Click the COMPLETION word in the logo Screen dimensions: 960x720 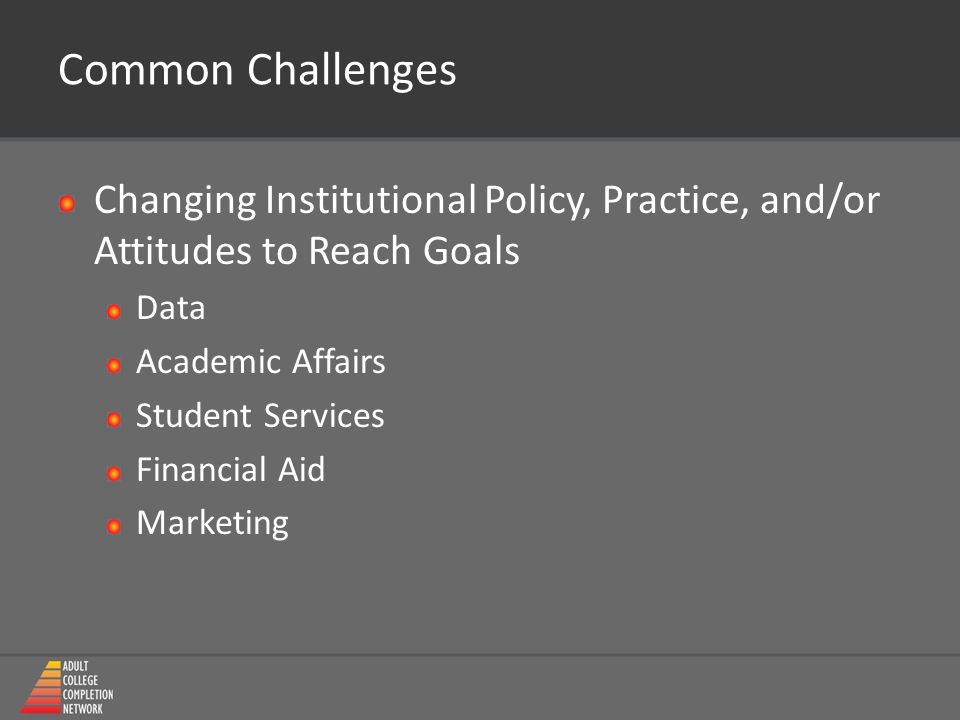coord(88,694)
